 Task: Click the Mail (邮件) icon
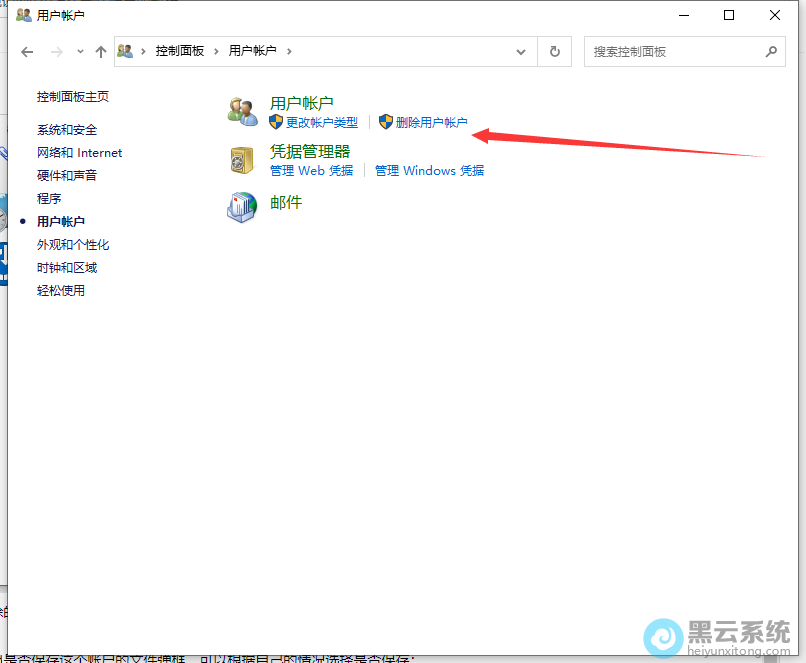pyautogui.click(x=242, y=207)
